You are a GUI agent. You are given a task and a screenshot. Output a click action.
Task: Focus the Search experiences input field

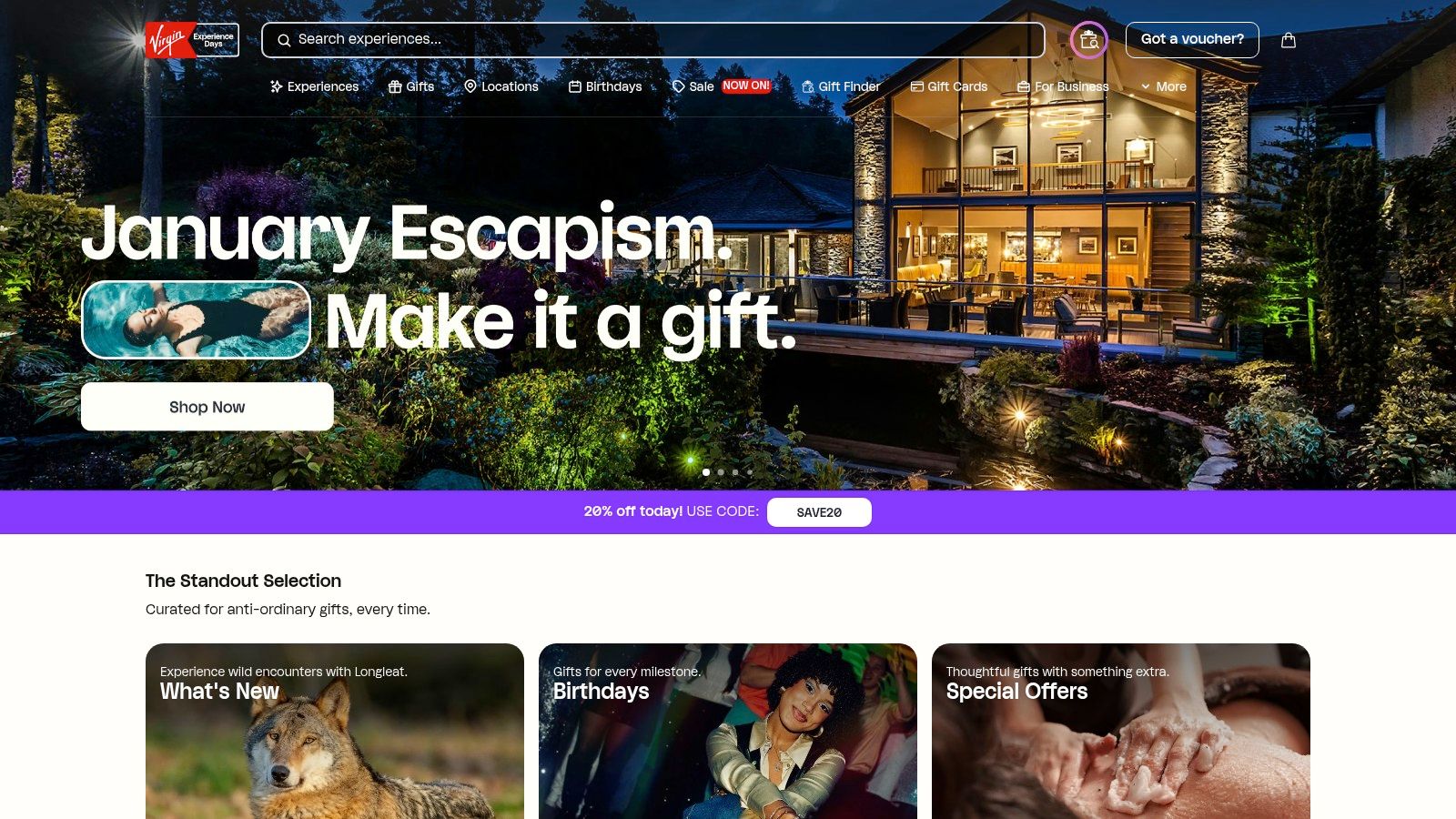(653, 40)
